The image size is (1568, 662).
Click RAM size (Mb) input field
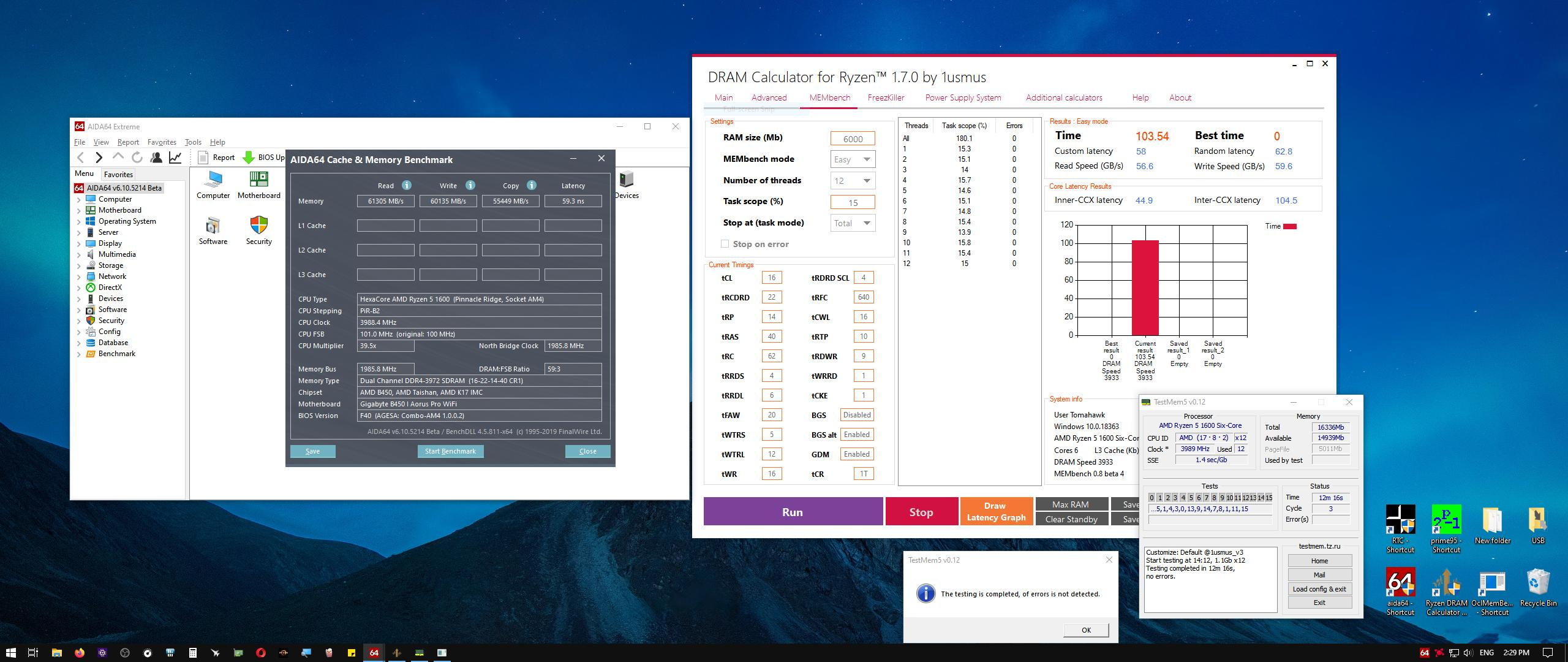click(x=853, y=139)
